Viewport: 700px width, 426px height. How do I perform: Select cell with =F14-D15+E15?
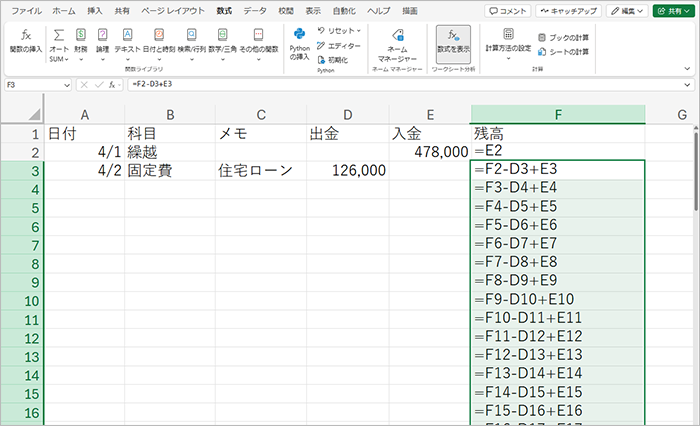click(558, 392)
